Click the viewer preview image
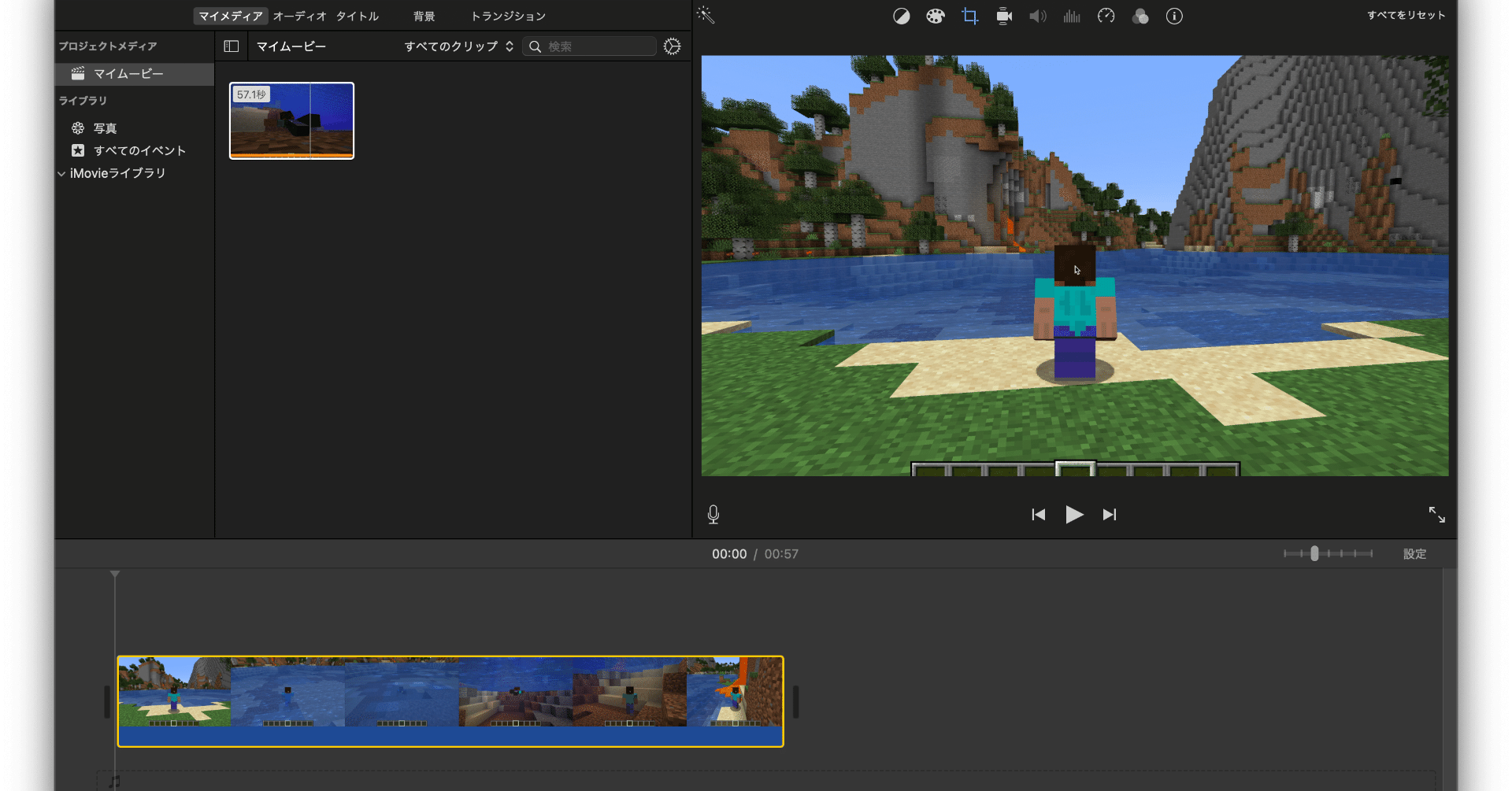This screenshot has width=1512, height=791. point(1075,265)
